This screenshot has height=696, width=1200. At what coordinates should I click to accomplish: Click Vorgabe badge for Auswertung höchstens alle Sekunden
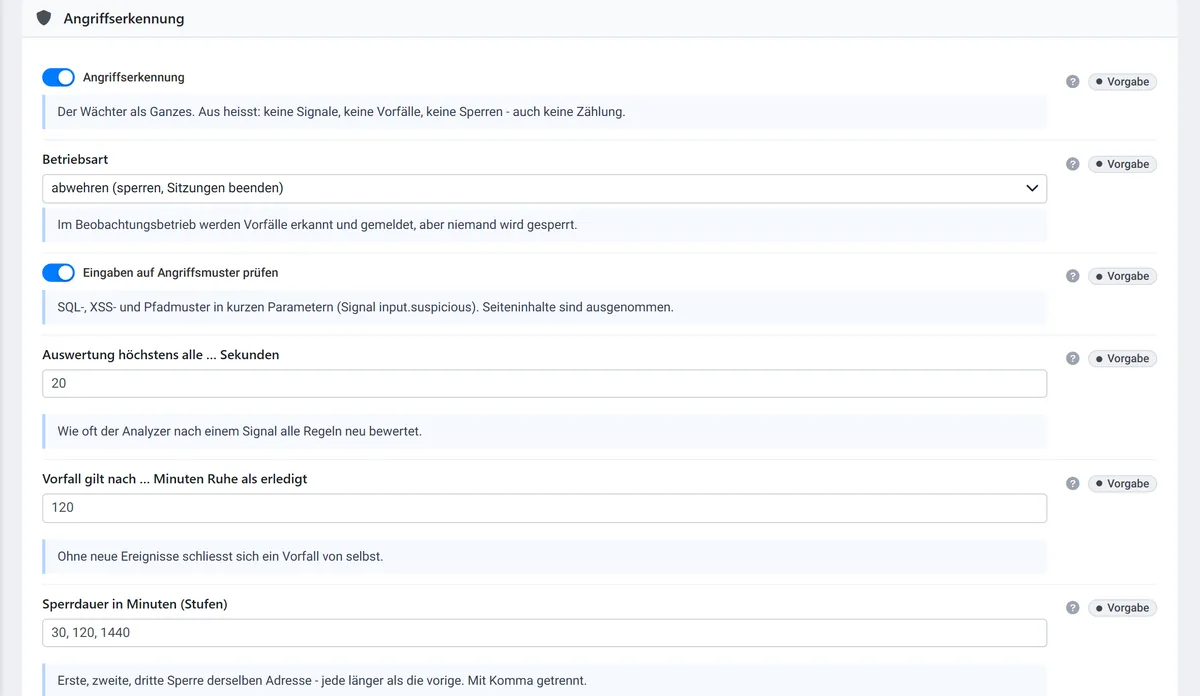tap(1122, 358)
